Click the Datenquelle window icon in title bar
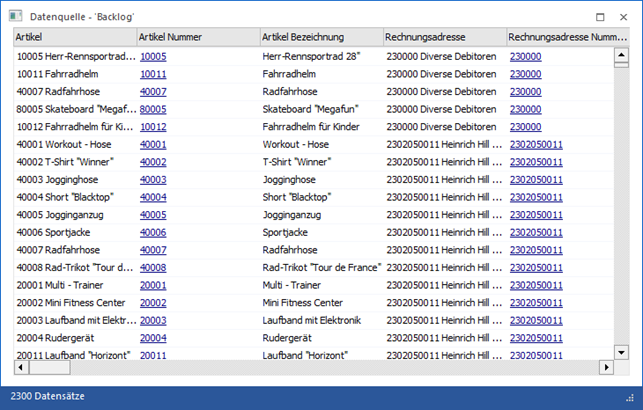Screen dimensions: 643x410 pyautogui.click(x=16, y=17)
